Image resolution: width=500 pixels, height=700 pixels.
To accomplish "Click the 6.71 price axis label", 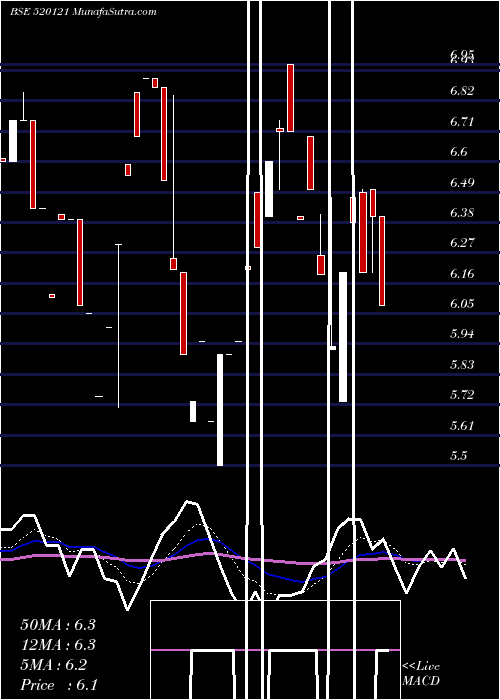I will [462, 121].
